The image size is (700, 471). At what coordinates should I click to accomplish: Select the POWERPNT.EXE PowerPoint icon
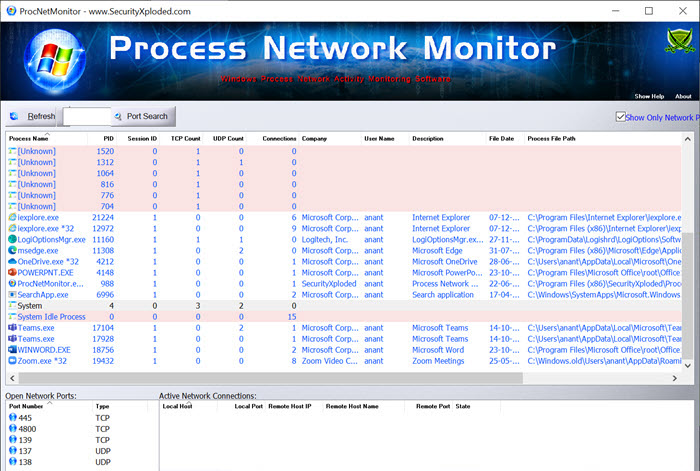coord(12,272)
